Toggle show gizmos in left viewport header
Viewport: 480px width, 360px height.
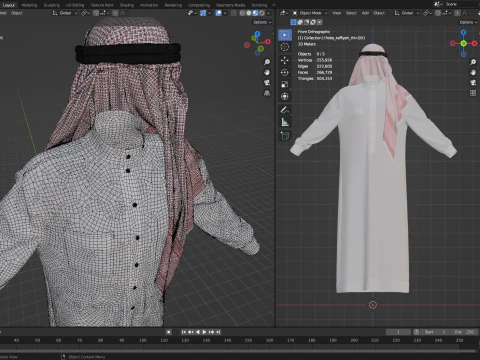click(203, 13)
